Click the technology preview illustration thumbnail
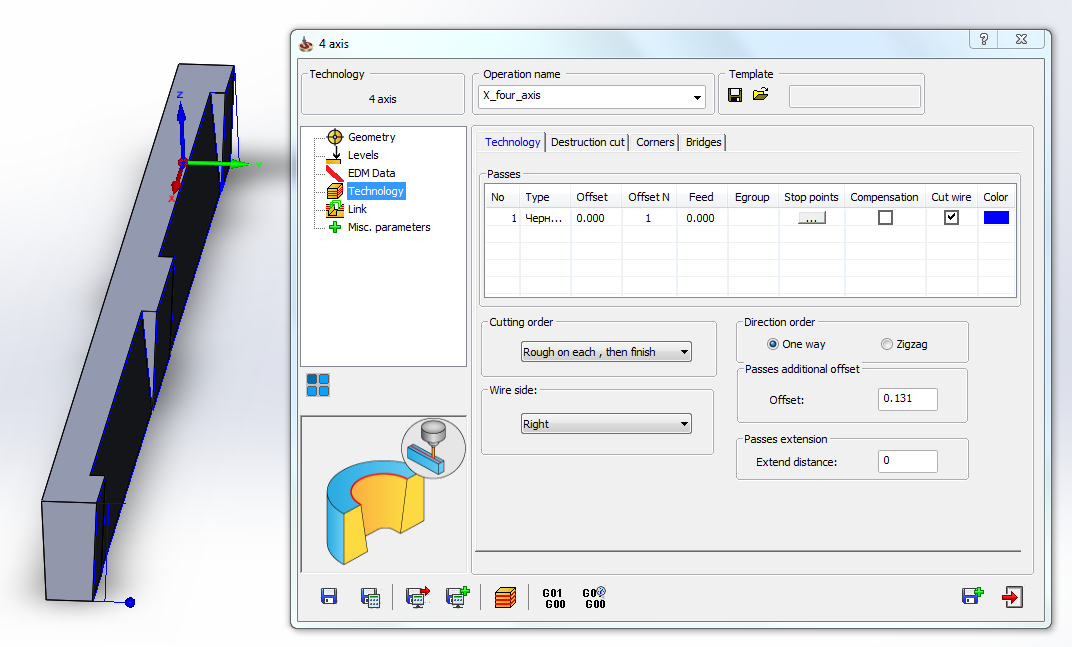Screen dimensions: 1072x647 tap(384, 494)
